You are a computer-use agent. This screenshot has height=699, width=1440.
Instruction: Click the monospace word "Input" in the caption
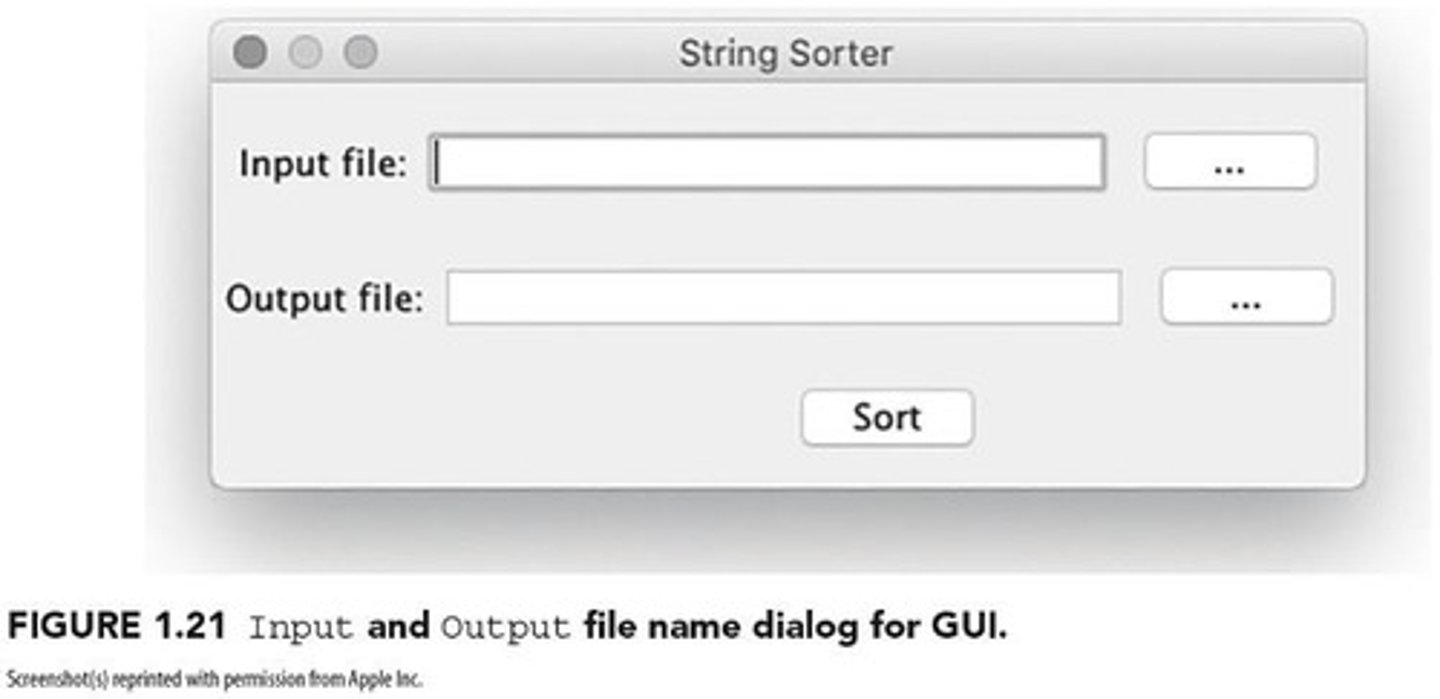point(300,628)
